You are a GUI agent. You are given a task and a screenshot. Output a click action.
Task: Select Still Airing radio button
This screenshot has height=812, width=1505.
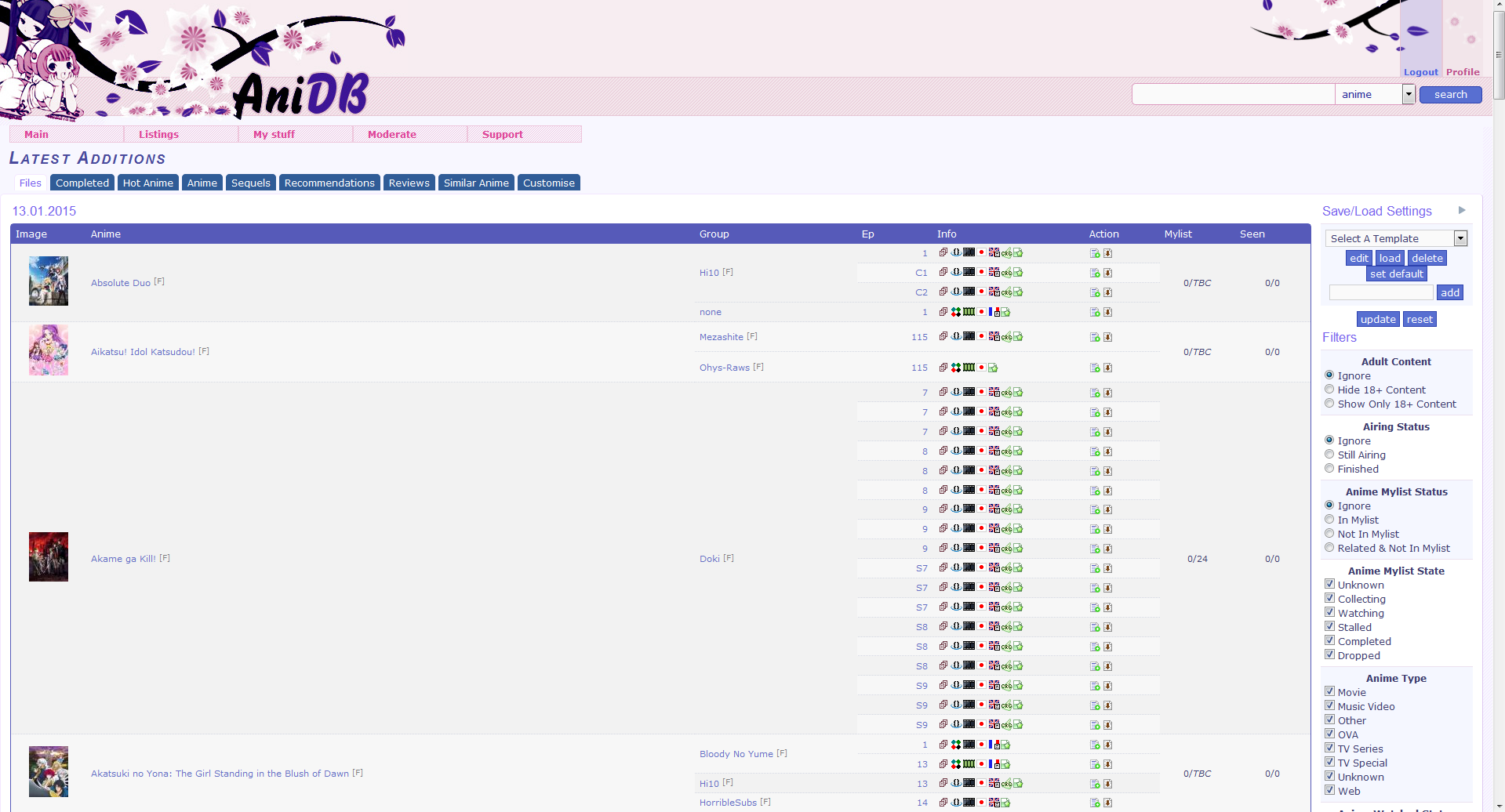point(1329,455)
